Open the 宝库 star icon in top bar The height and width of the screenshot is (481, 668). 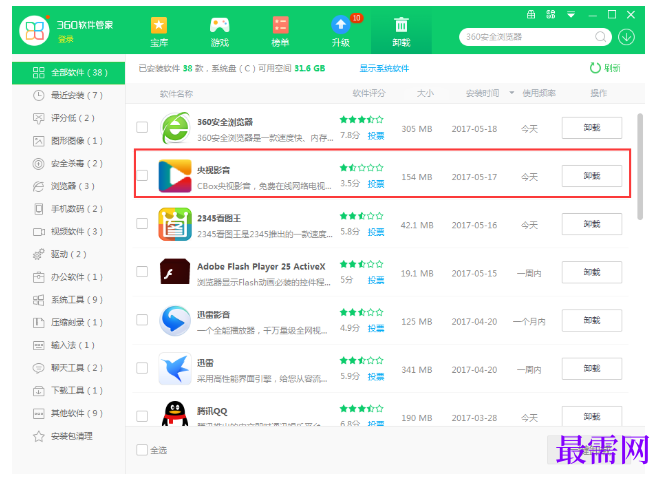(159, 26)
